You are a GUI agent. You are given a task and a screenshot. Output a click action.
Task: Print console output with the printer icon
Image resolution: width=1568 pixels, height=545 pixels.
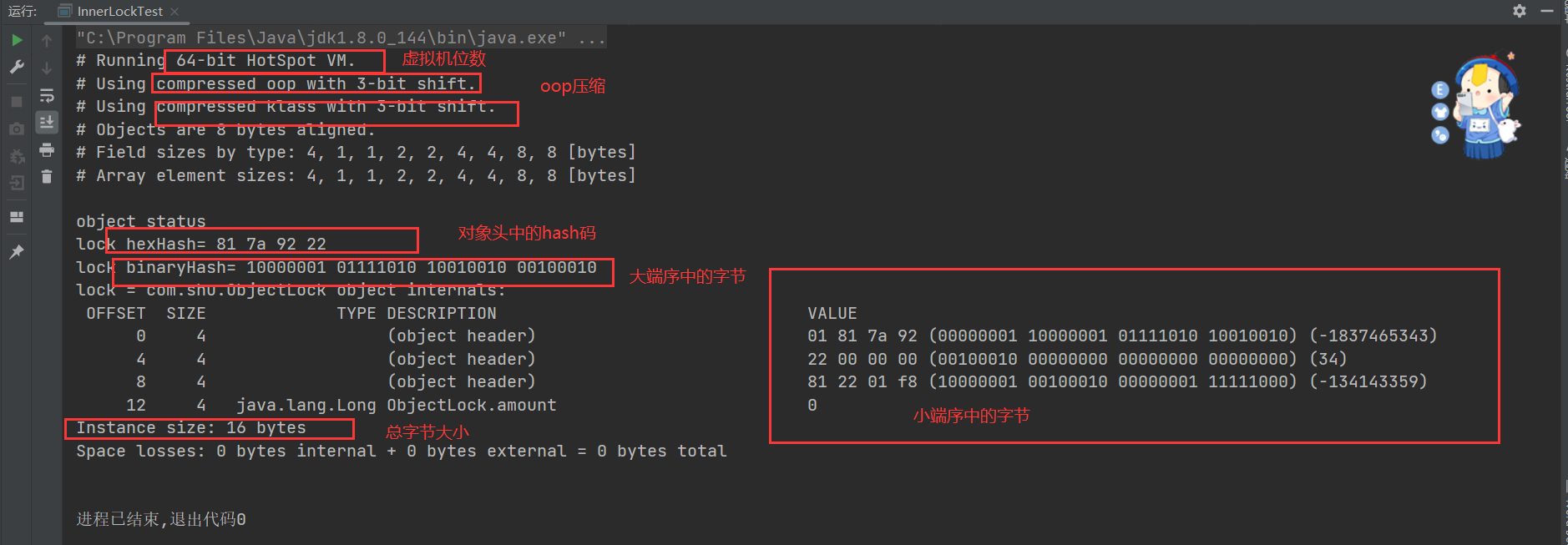(x=47, y=150)
